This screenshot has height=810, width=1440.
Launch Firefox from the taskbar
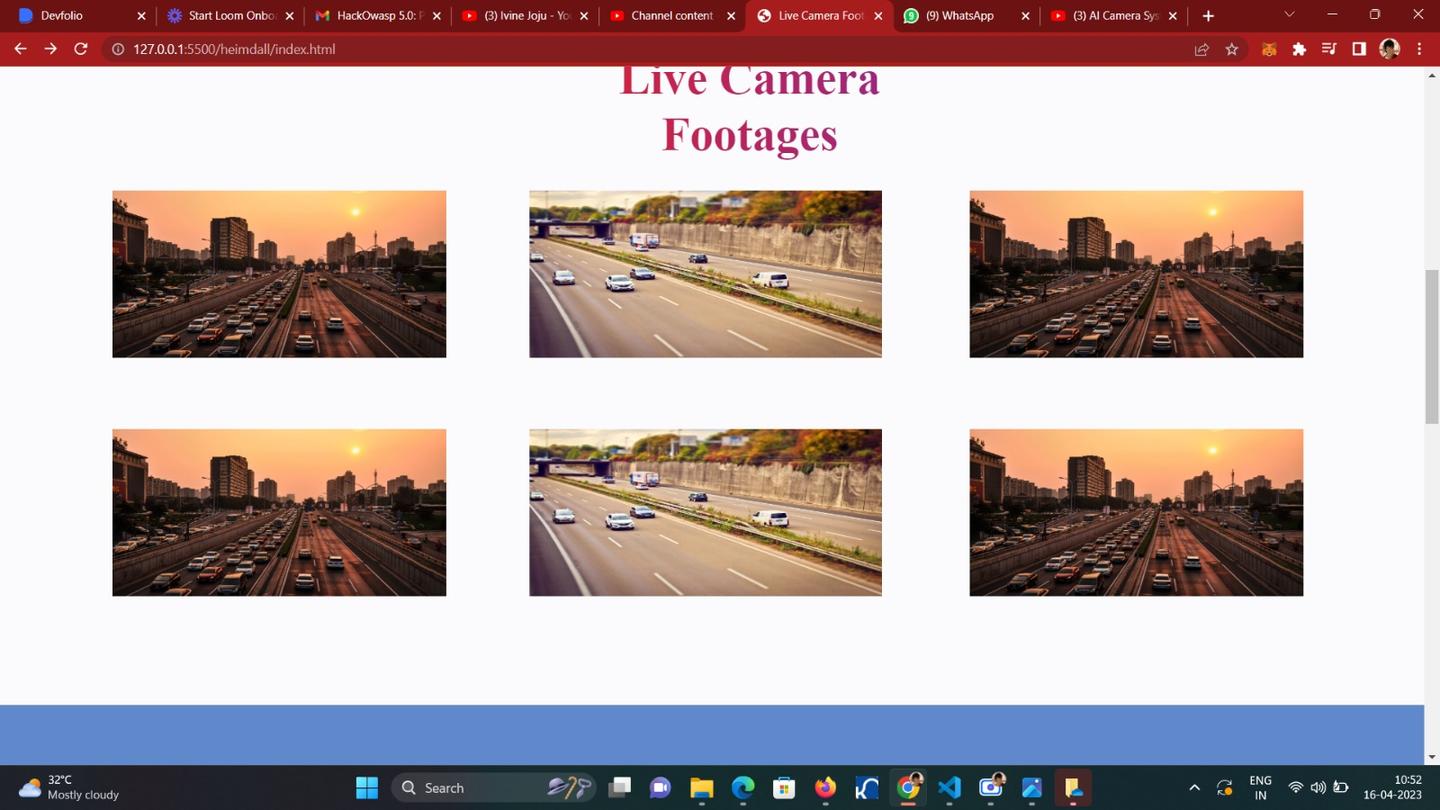[x=825, y=788]
